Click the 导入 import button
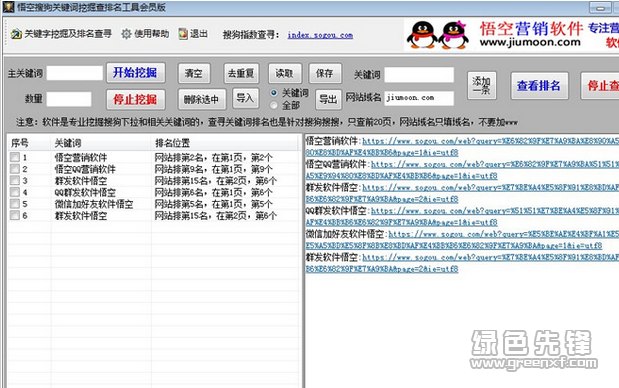619x388 pixels. click(x=246, y=98)
